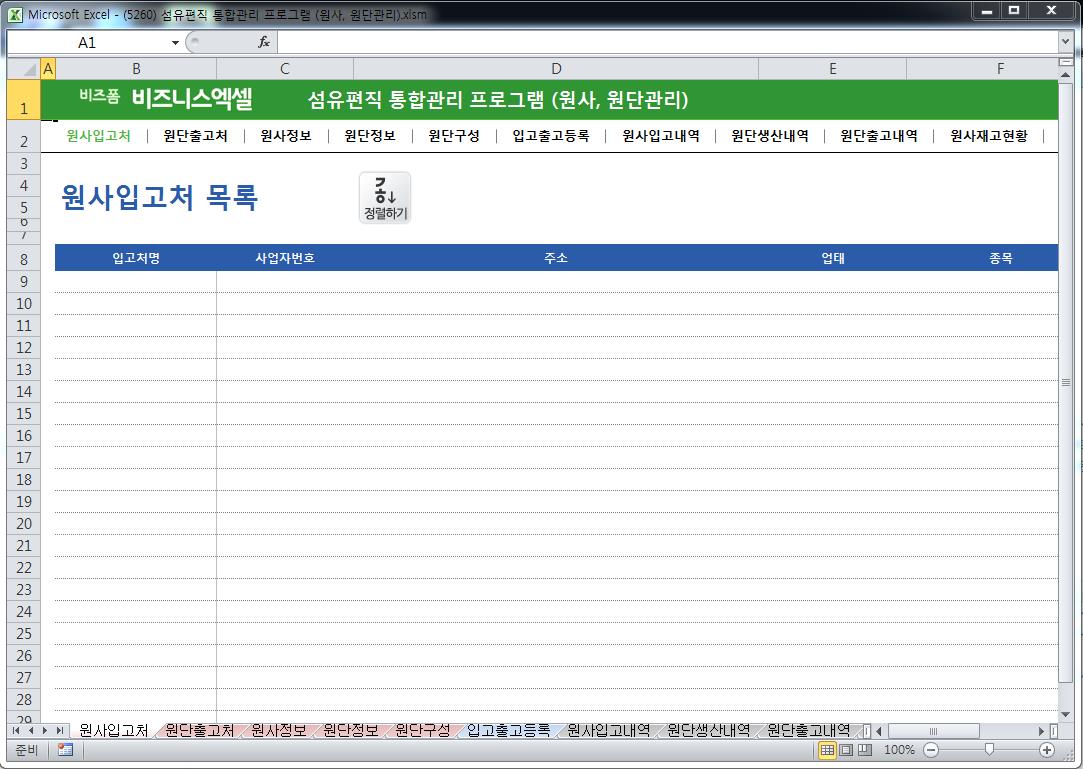Image resolution: width=1083 pixels, height=769 pixels.
Task: Switch to Page Layout view
Action: (x=846, y=750)
